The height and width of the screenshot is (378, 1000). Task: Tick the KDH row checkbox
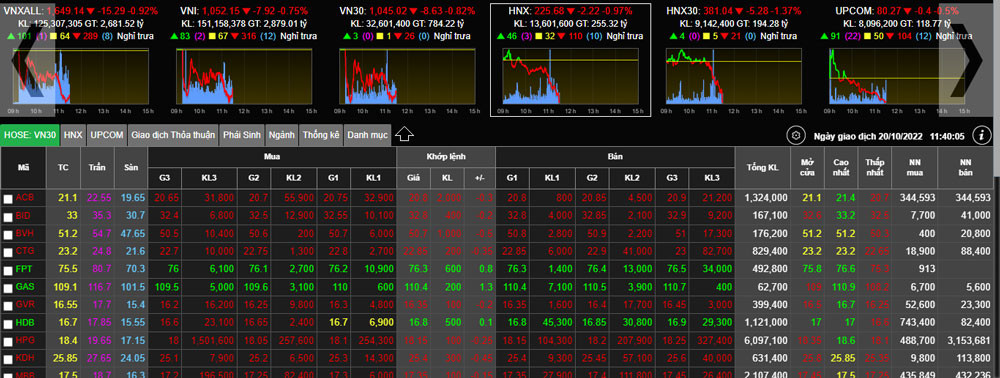click(8, 360)
